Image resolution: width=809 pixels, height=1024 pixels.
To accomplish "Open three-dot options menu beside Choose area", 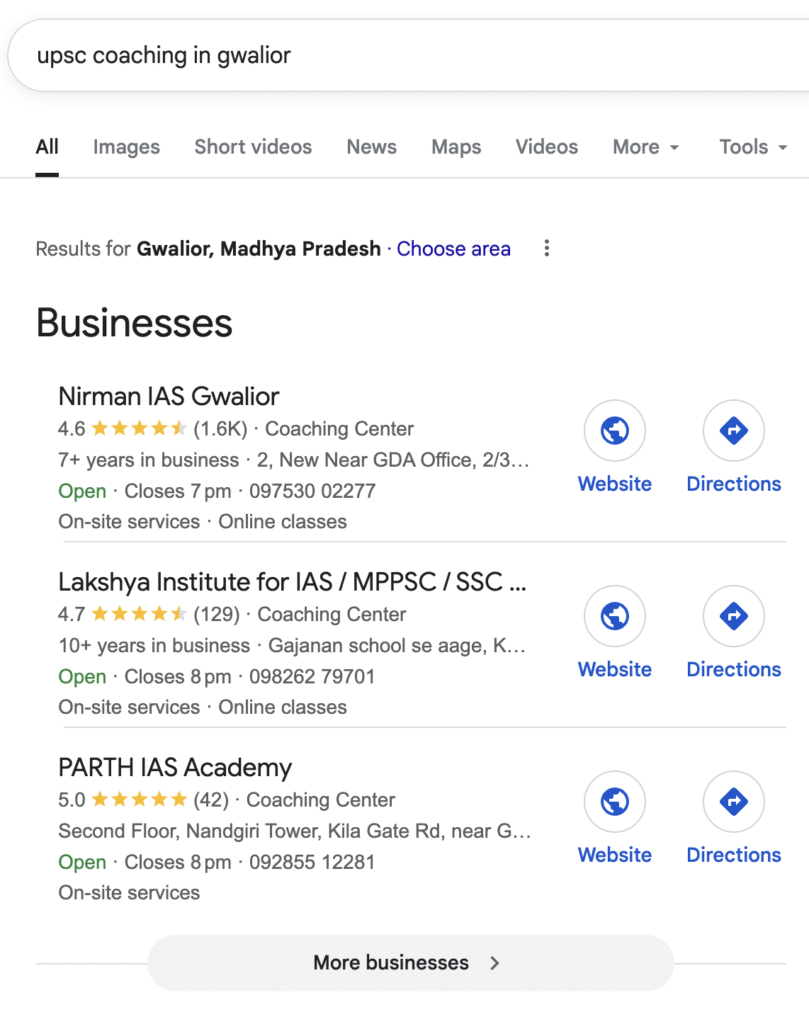I will pyautogui.click(x=546, y=249).
